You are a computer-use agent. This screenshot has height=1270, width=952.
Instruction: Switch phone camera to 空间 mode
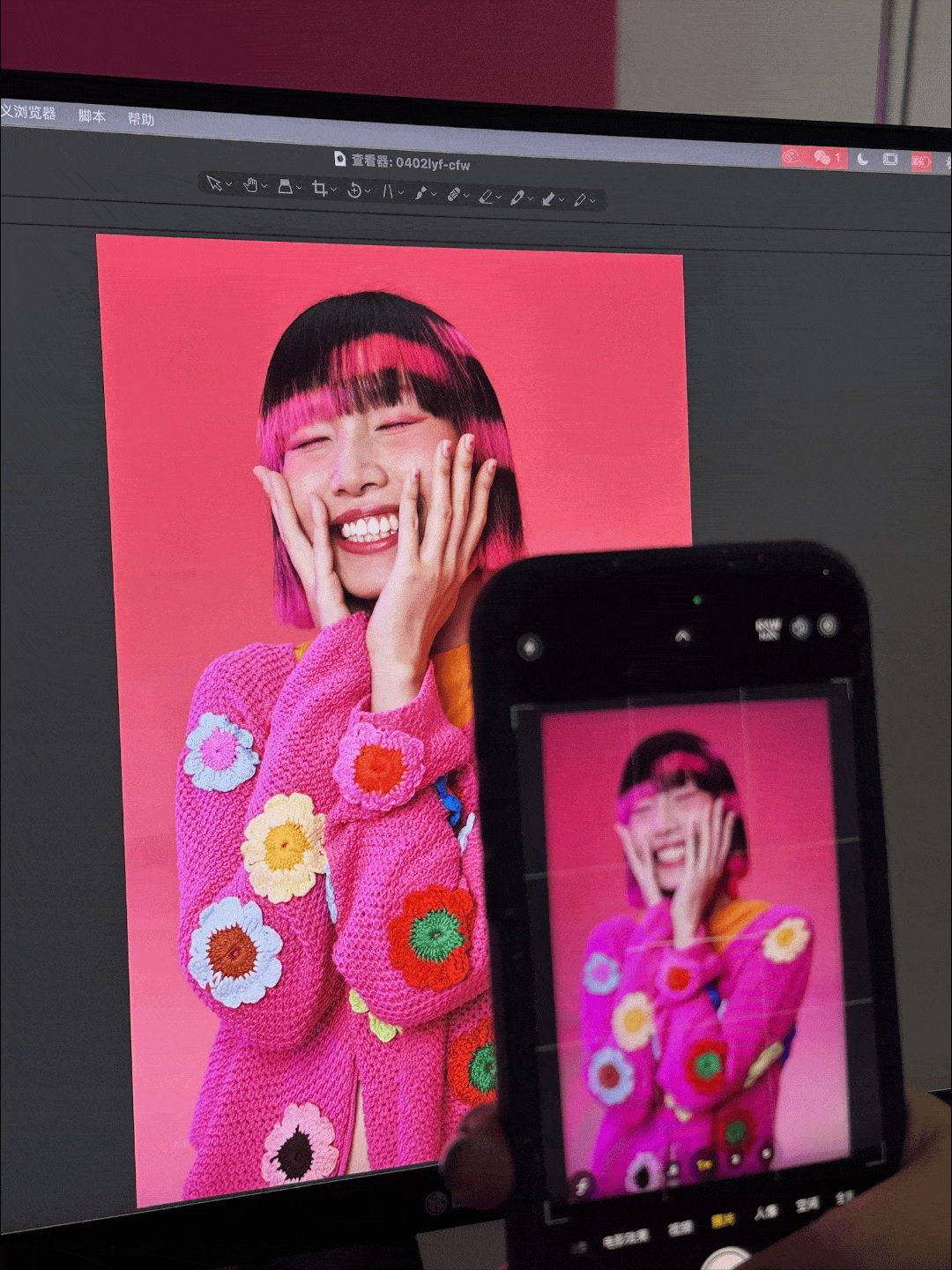coord(807,1204)
